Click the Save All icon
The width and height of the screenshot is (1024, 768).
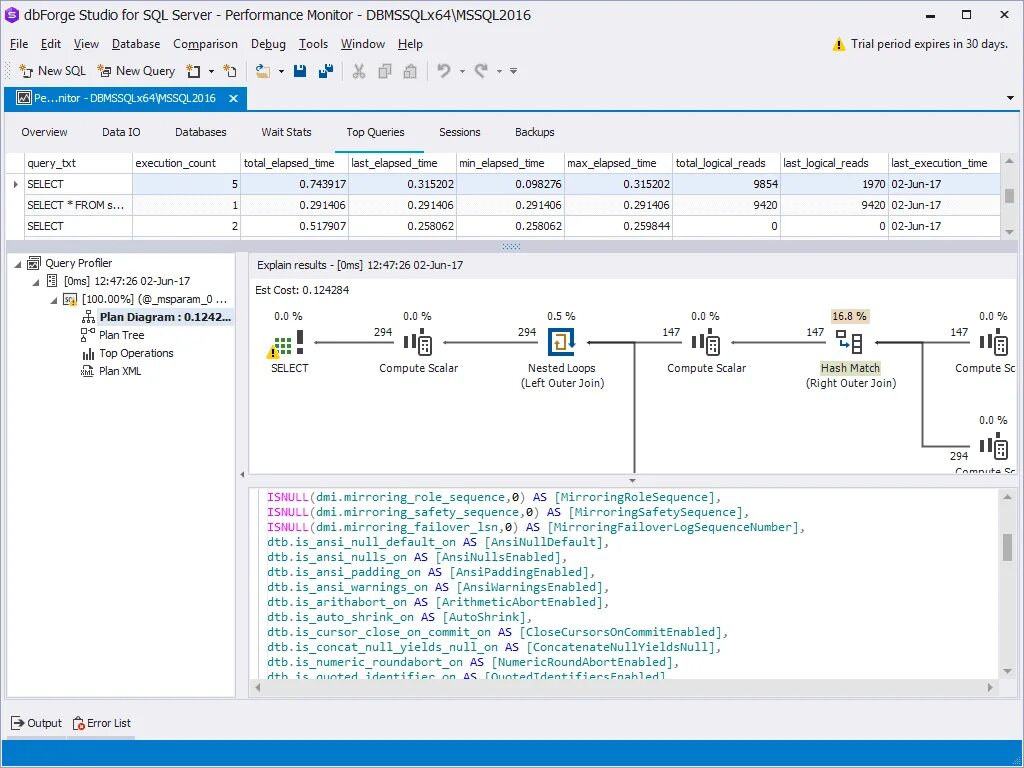326,71
